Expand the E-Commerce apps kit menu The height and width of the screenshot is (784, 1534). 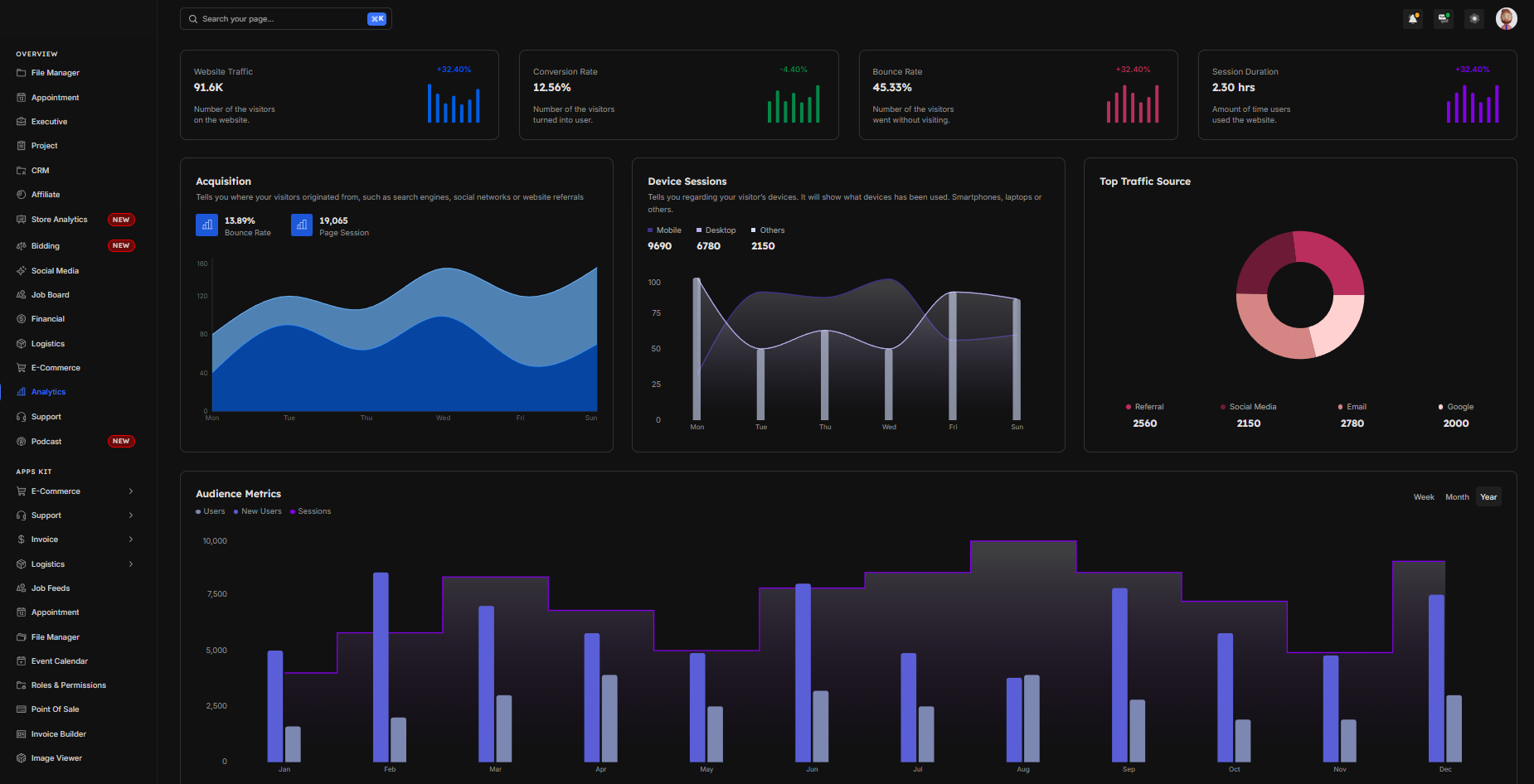tap(55, 491)
